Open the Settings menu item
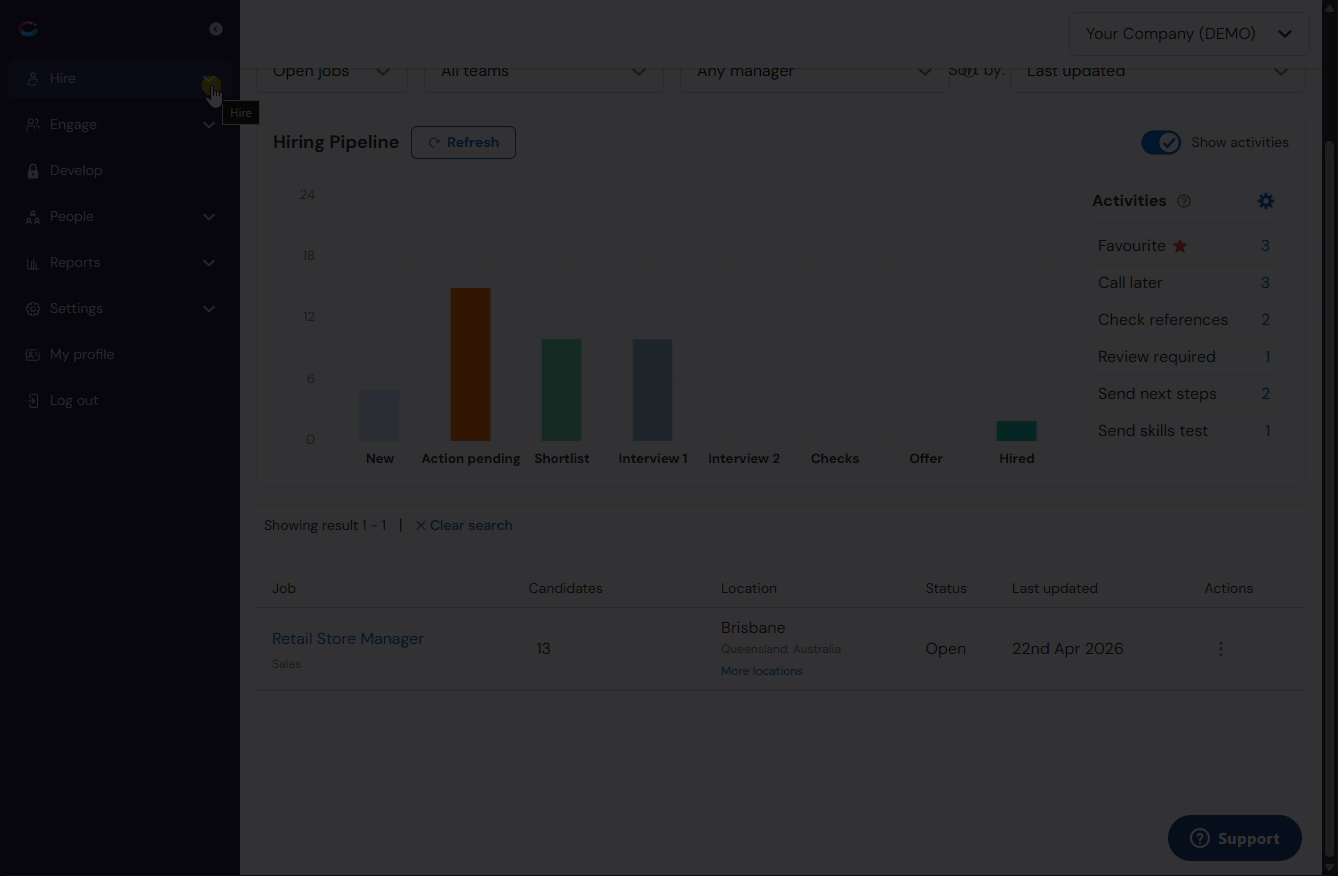This screenshot has width=1338, height=876. tap(119, 308)
